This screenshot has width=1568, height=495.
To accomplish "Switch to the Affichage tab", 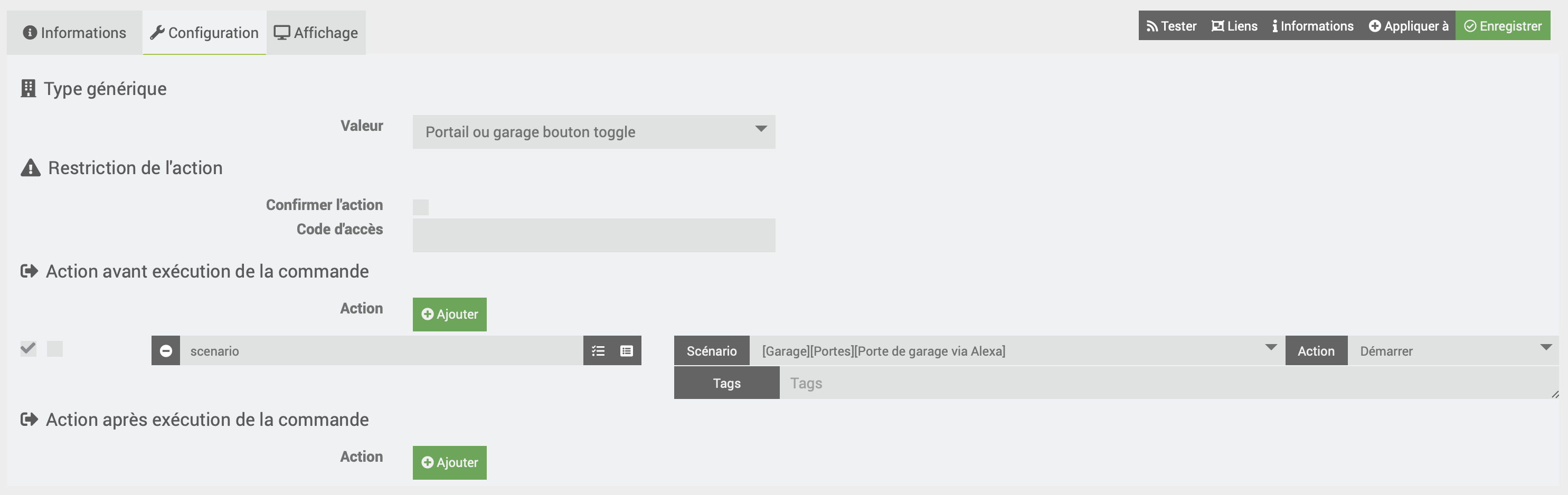I will click(316, 33).
